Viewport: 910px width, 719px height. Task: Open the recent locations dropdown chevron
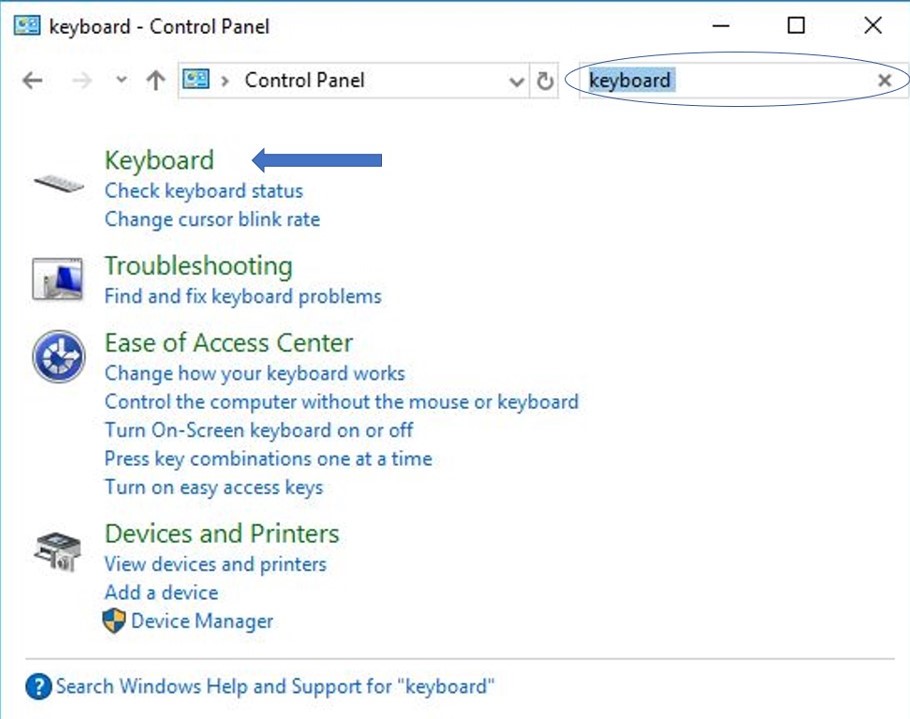click(x=122, y=81)
